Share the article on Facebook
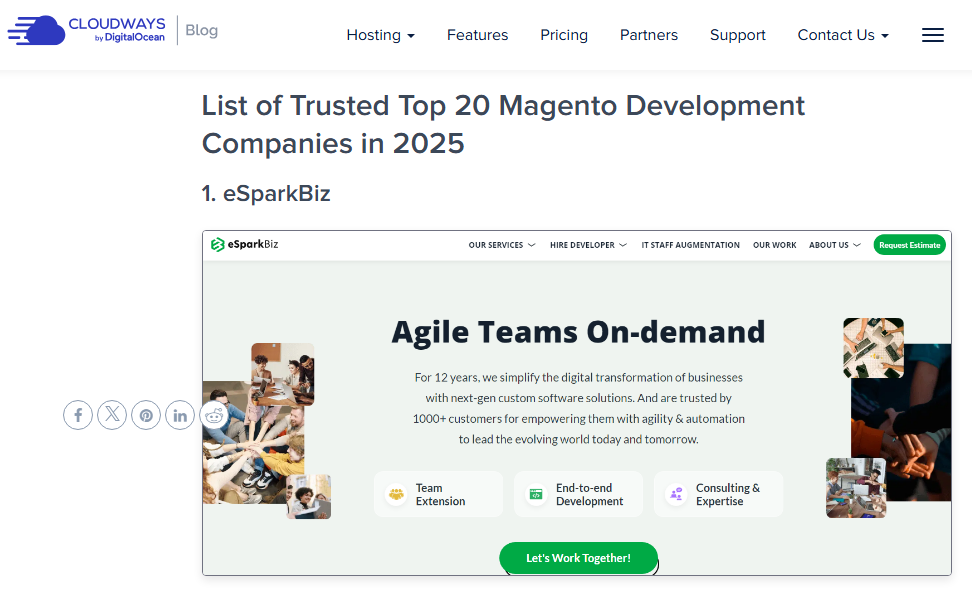 pos(78,415)
